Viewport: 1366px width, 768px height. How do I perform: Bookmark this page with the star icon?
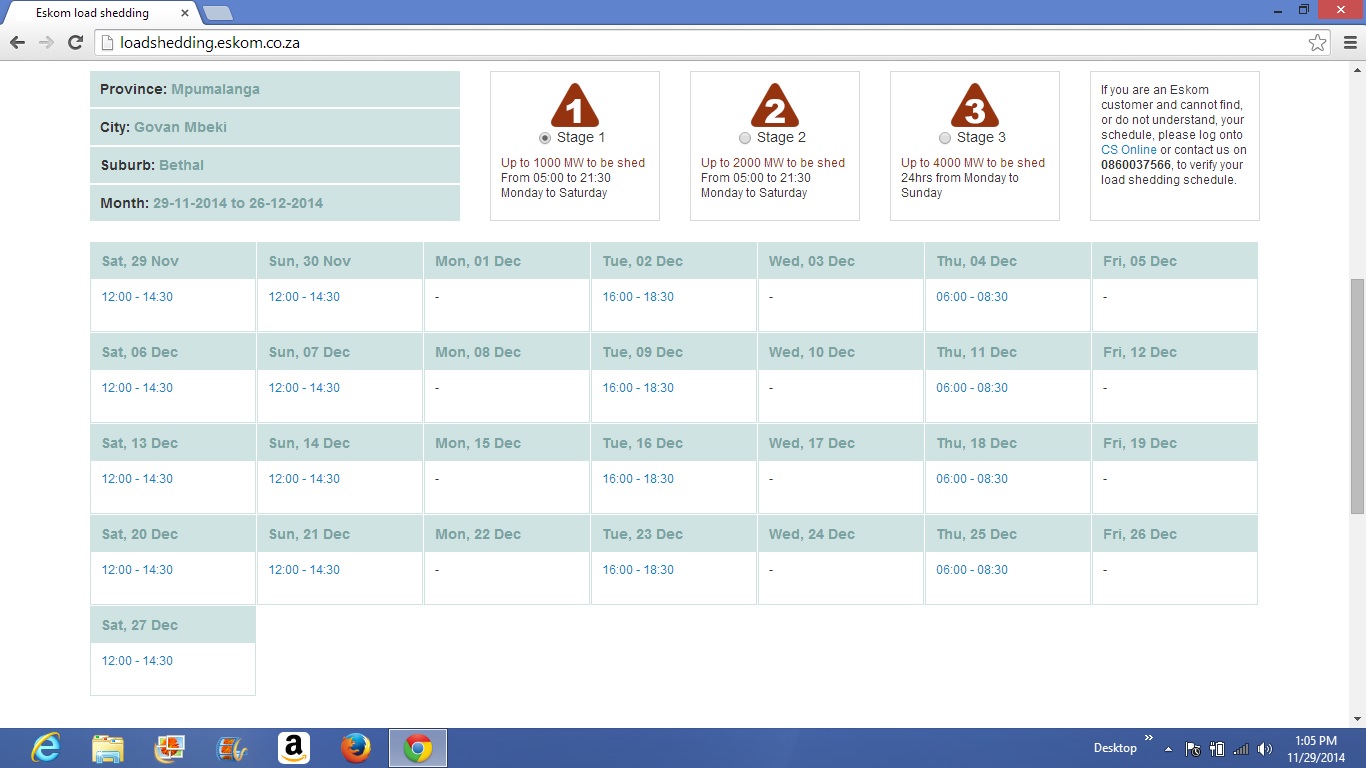coord(1318,43)
